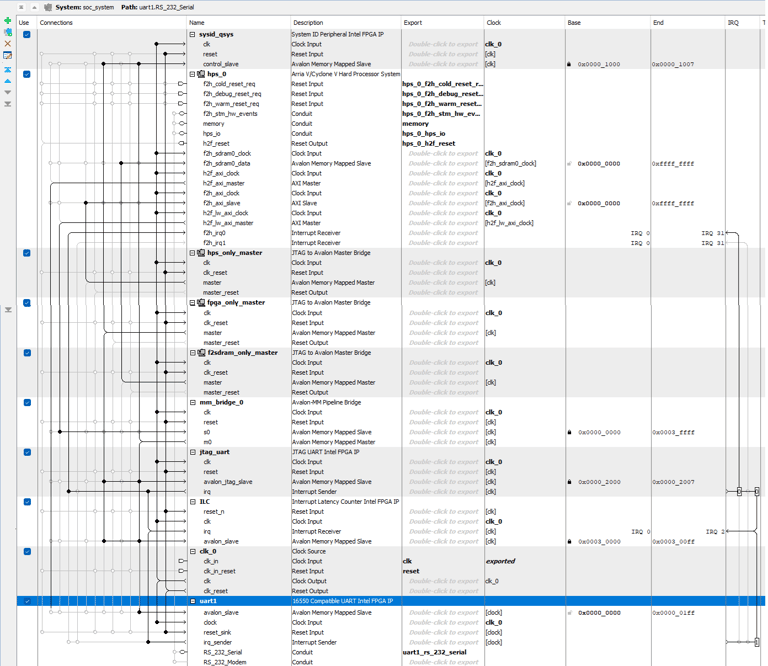768x666 pixels.
Task: Click the up-one-level arrow beside System label
Action: tap(34, 7)
